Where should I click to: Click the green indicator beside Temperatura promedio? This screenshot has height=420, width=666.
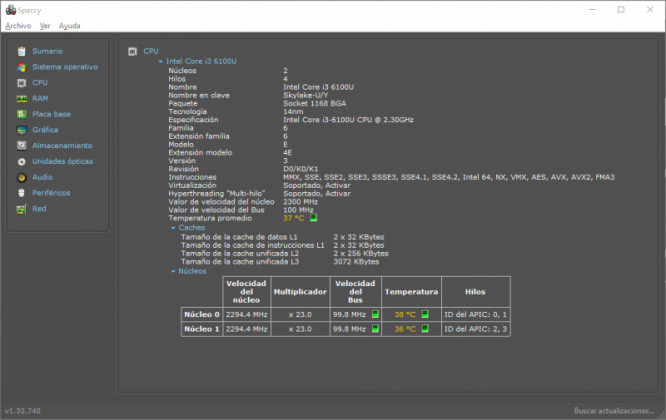pos(313,218)
